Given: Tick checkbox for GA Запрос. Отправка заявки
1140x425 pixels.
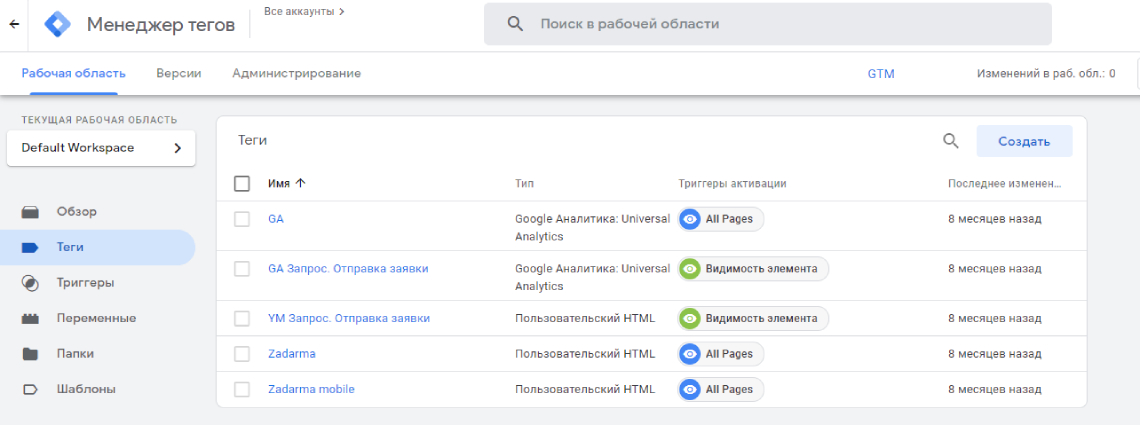Looking at the screenshot, I should [242, 269].
